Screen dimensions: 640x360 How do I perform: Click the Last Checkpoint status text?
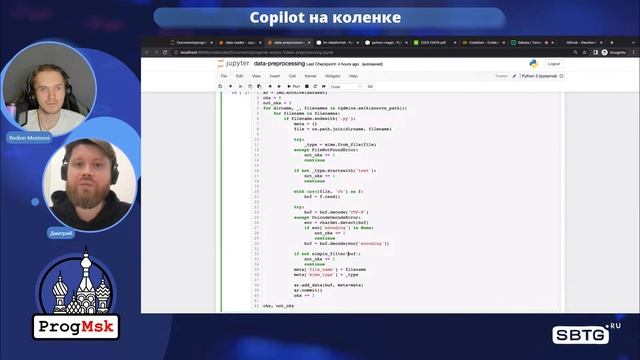coord(333,64)
